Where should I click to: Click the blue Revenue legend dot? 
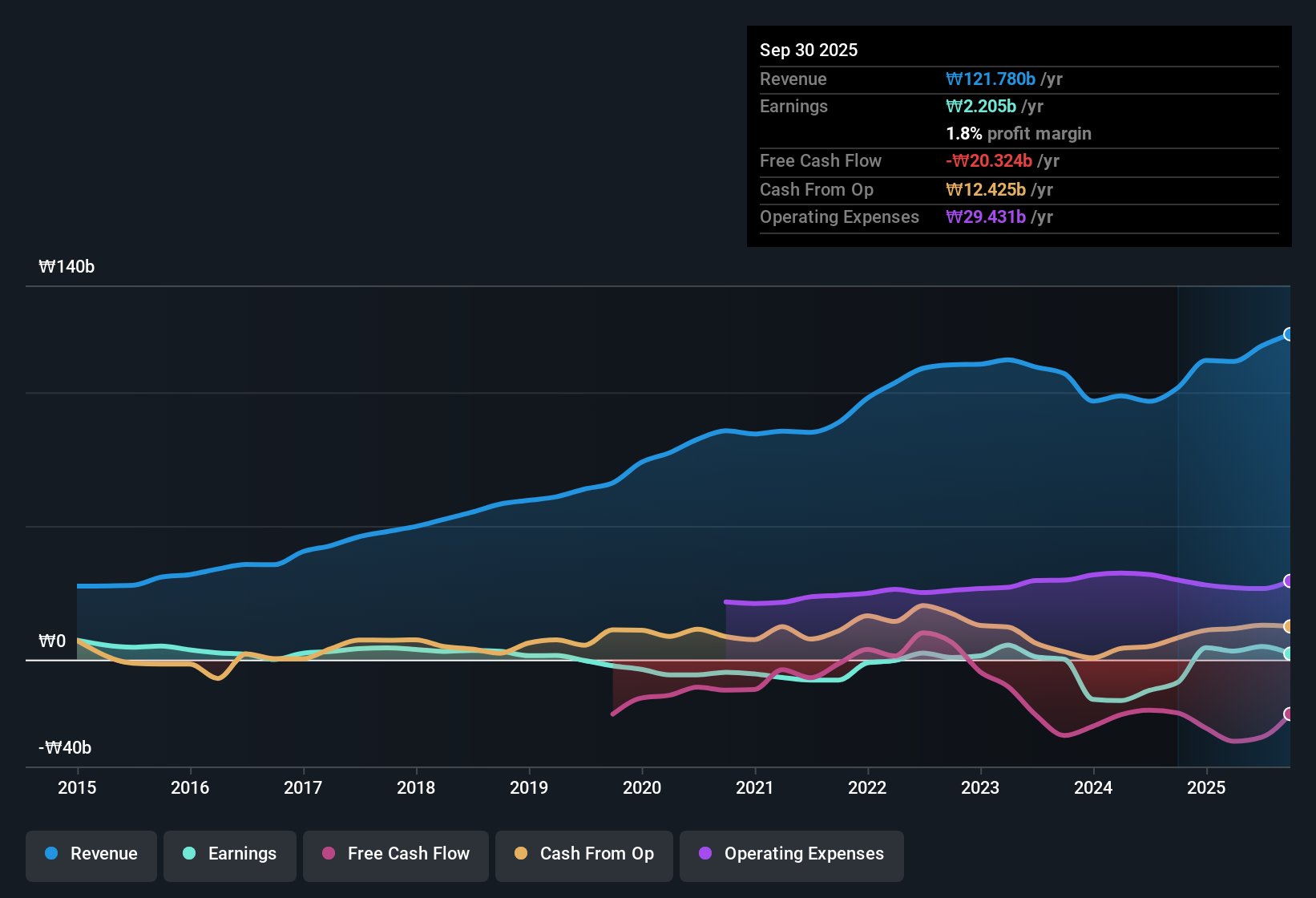tap(51, 854)
